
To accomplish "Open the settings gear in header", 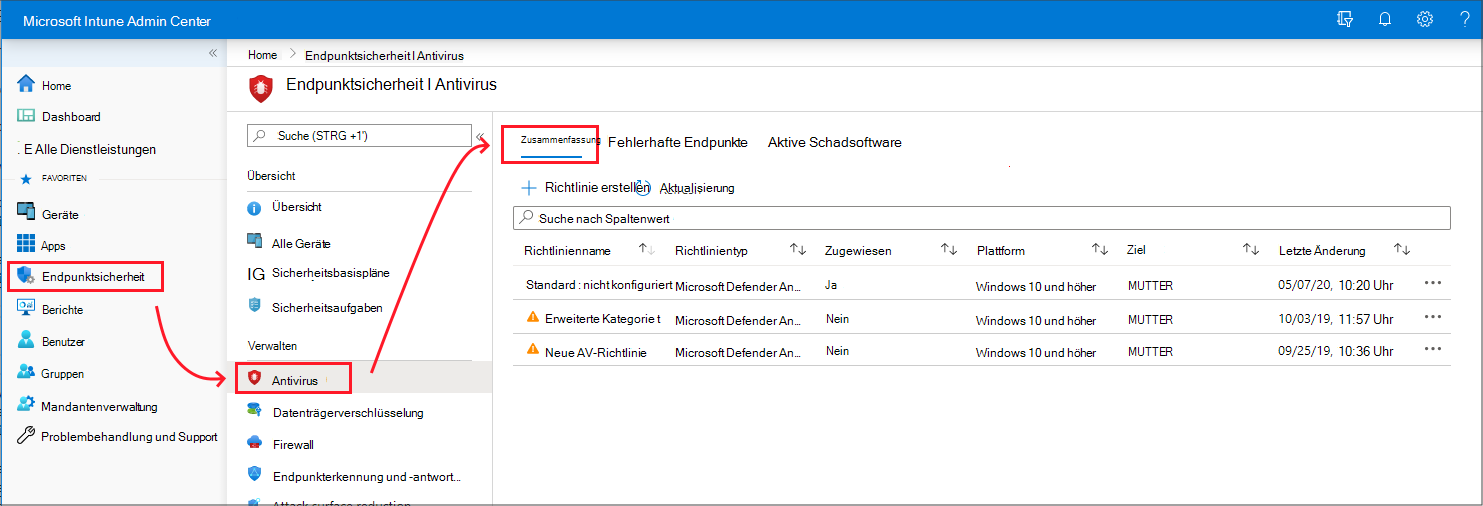I will 1425,20.
